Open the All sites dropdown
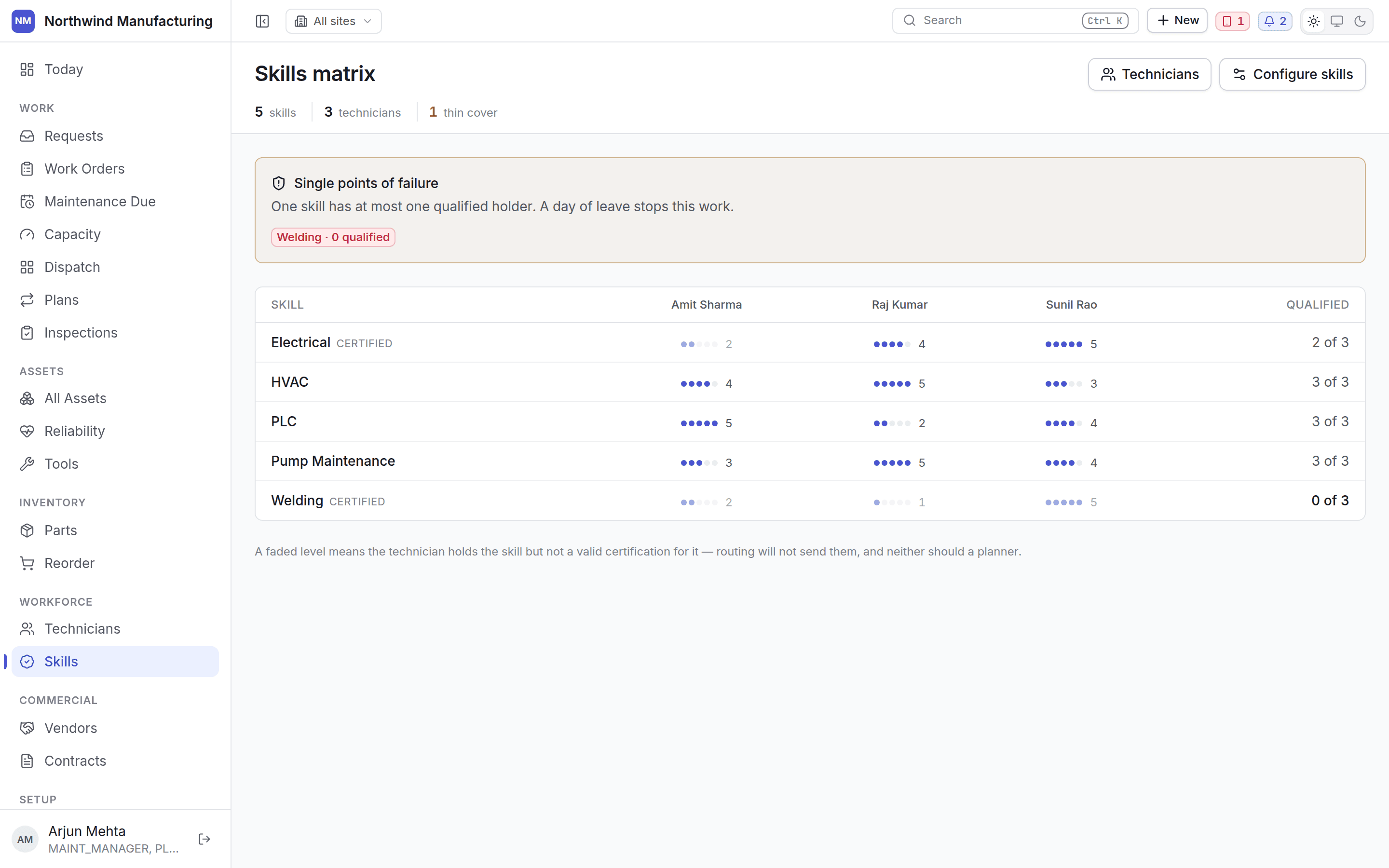This screenshot has width=1389, height=868. tap(333, 21)
